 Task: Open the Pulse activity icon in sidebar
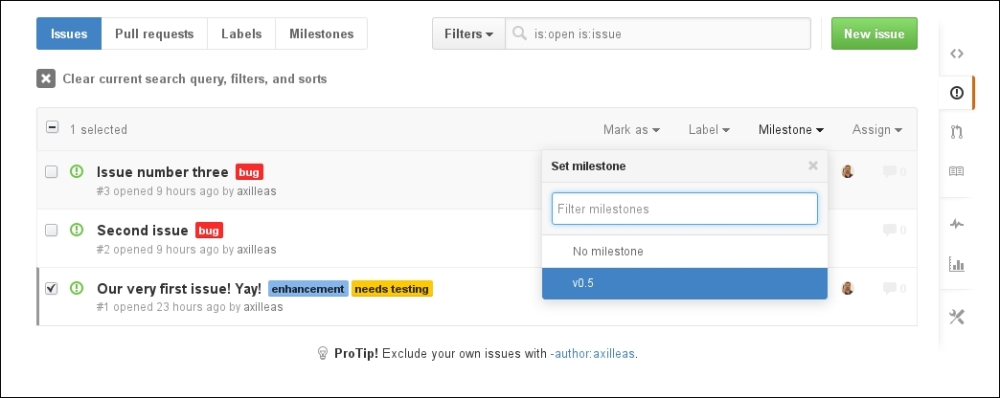pos(956,224)
